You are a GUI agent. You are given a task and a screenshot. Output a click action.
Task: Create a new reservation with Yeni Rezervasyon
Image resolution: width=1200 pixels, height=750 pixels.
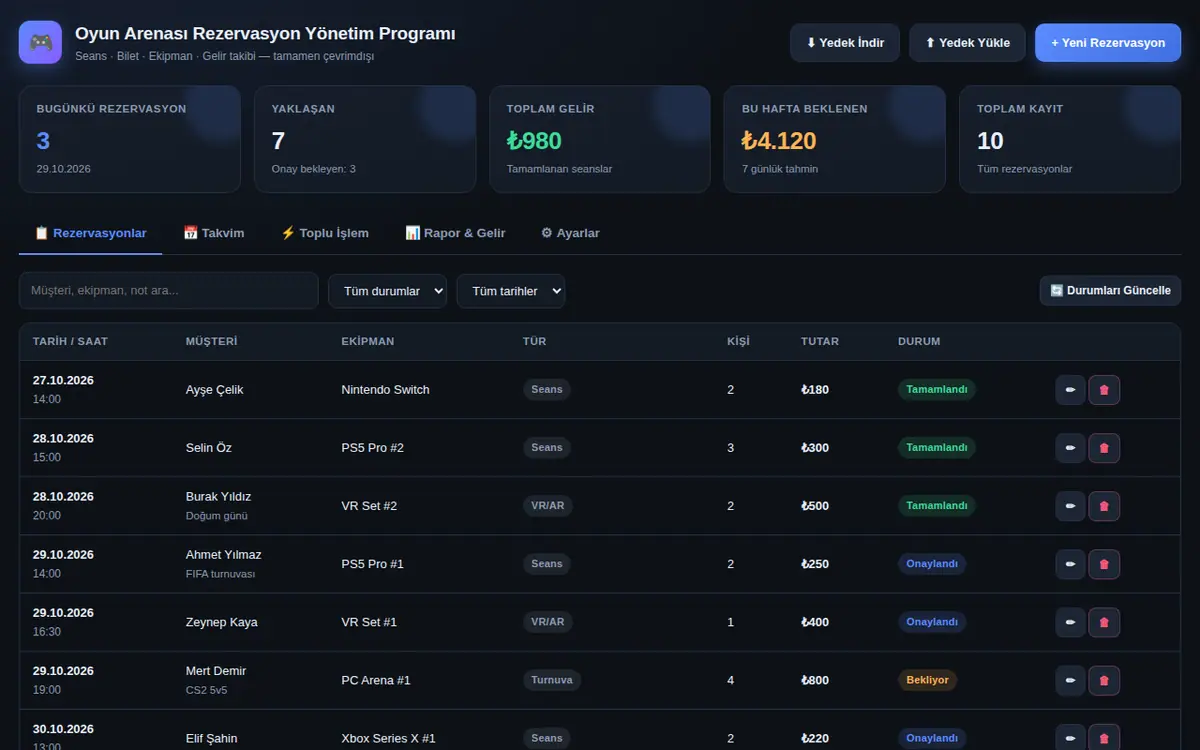(1108, 43)
